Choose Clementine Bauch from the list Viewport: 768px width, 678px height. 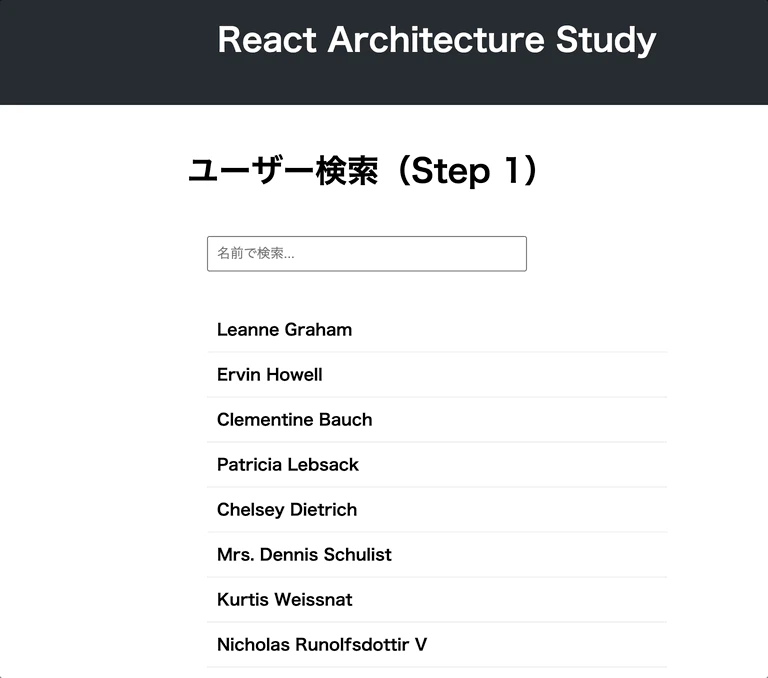pos(437,420)
